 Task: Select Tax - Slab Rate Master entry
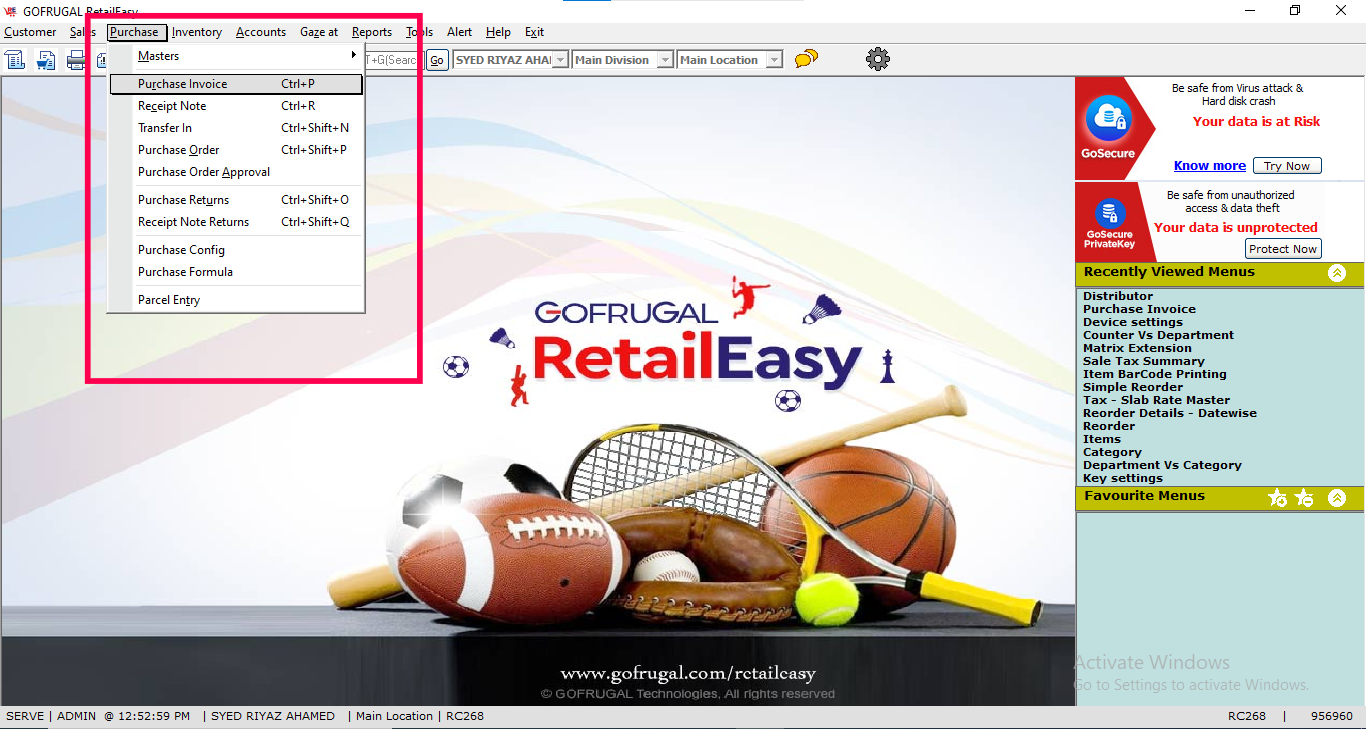pos(1157,400)
